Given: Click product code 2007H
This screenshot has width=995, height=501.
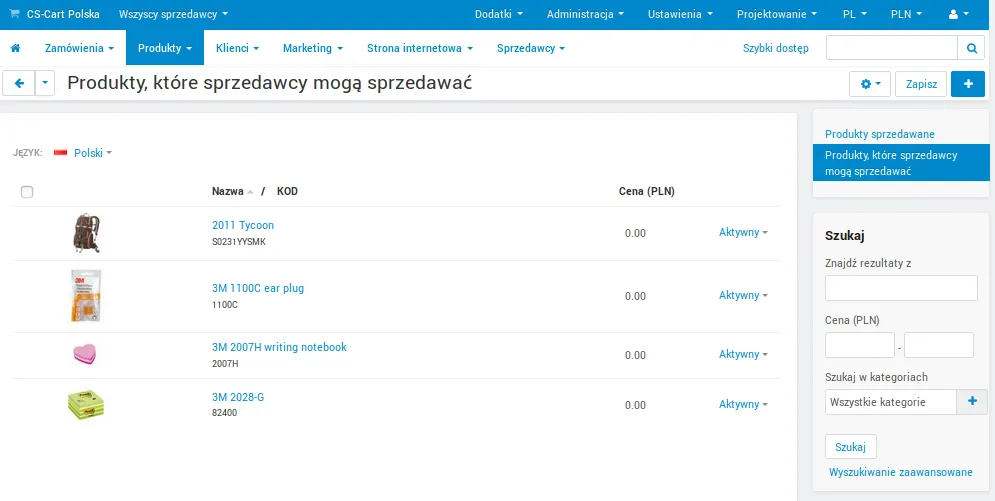Looking at the screenshot, I should [x=225, y=364].
